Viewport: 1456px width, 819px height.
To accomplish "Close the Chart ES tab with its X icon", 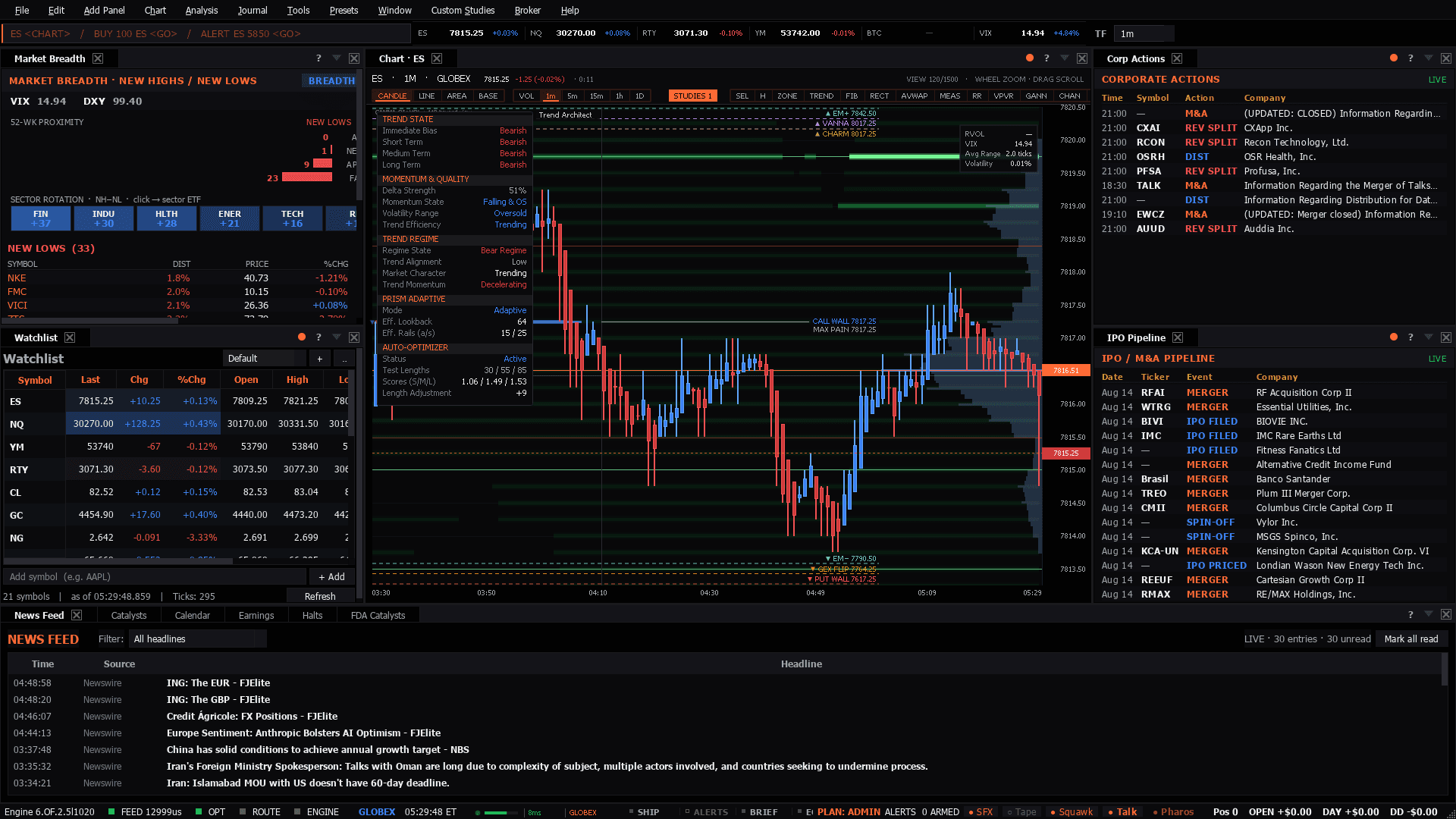I will click(x=437, y=58).
